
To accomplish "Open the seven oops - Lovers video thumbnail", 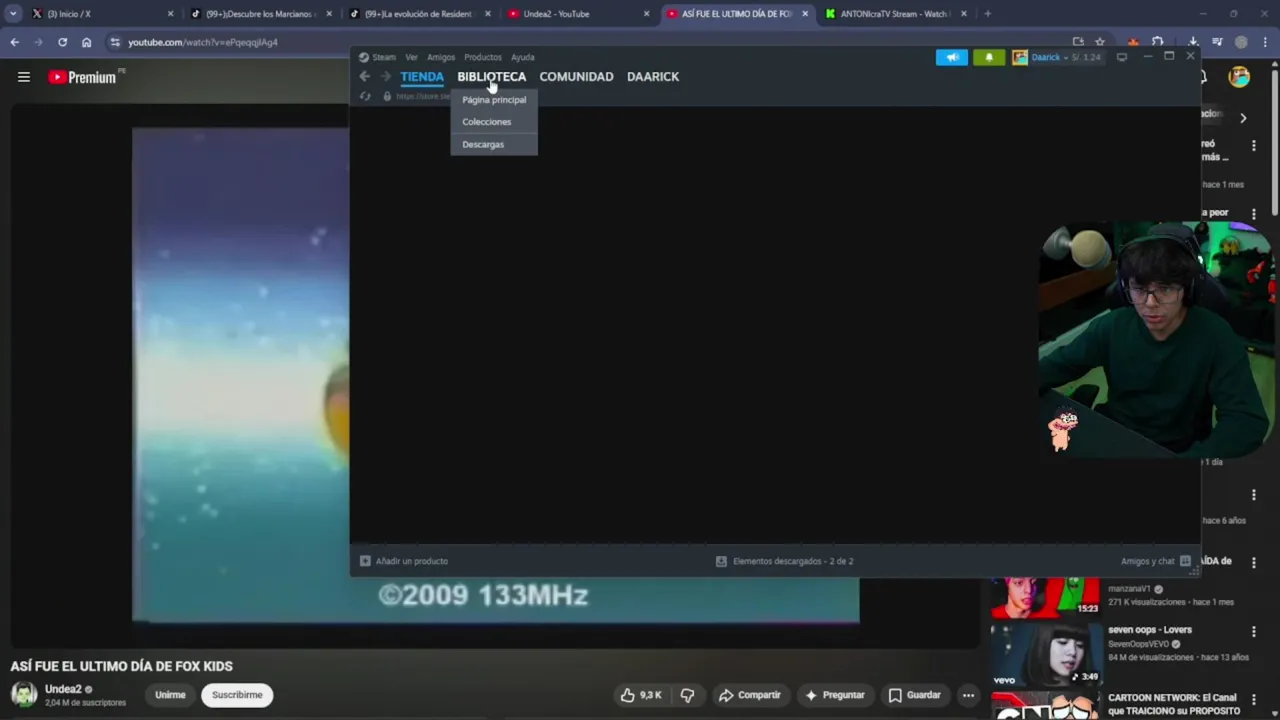I will point(1045,653).
